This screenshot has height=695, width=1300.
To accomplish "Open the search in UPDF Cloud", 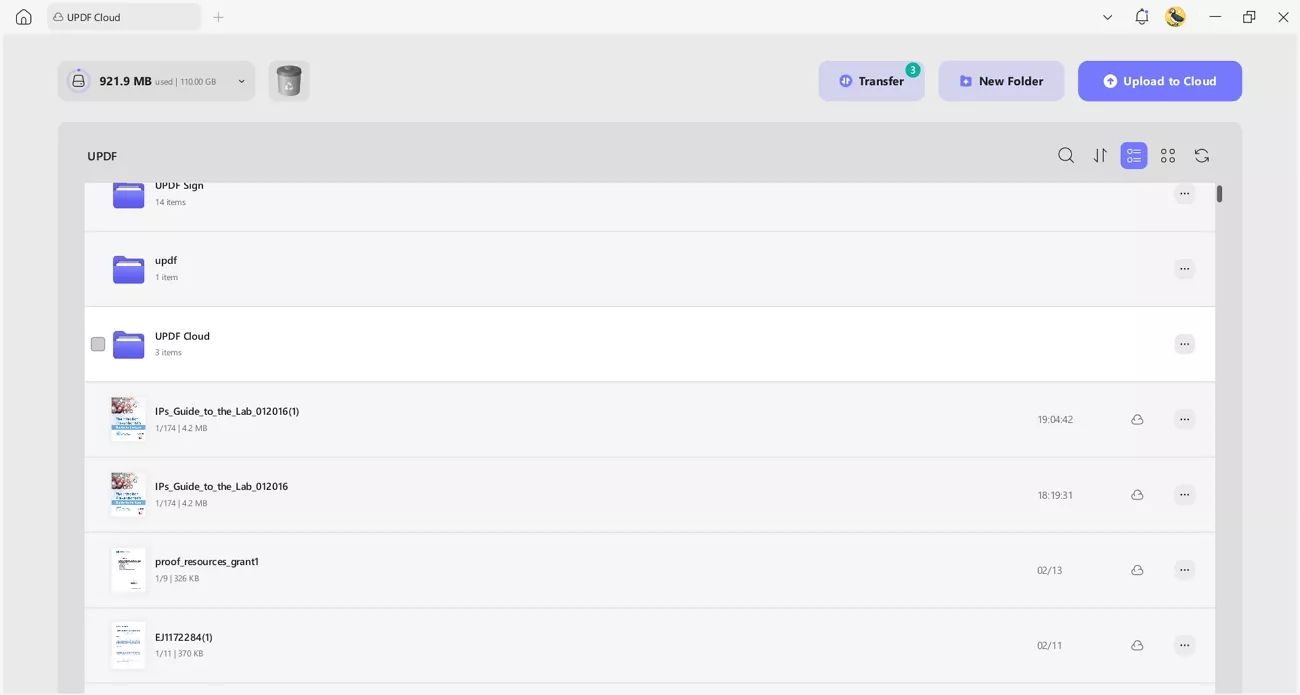I will 1065,155.
